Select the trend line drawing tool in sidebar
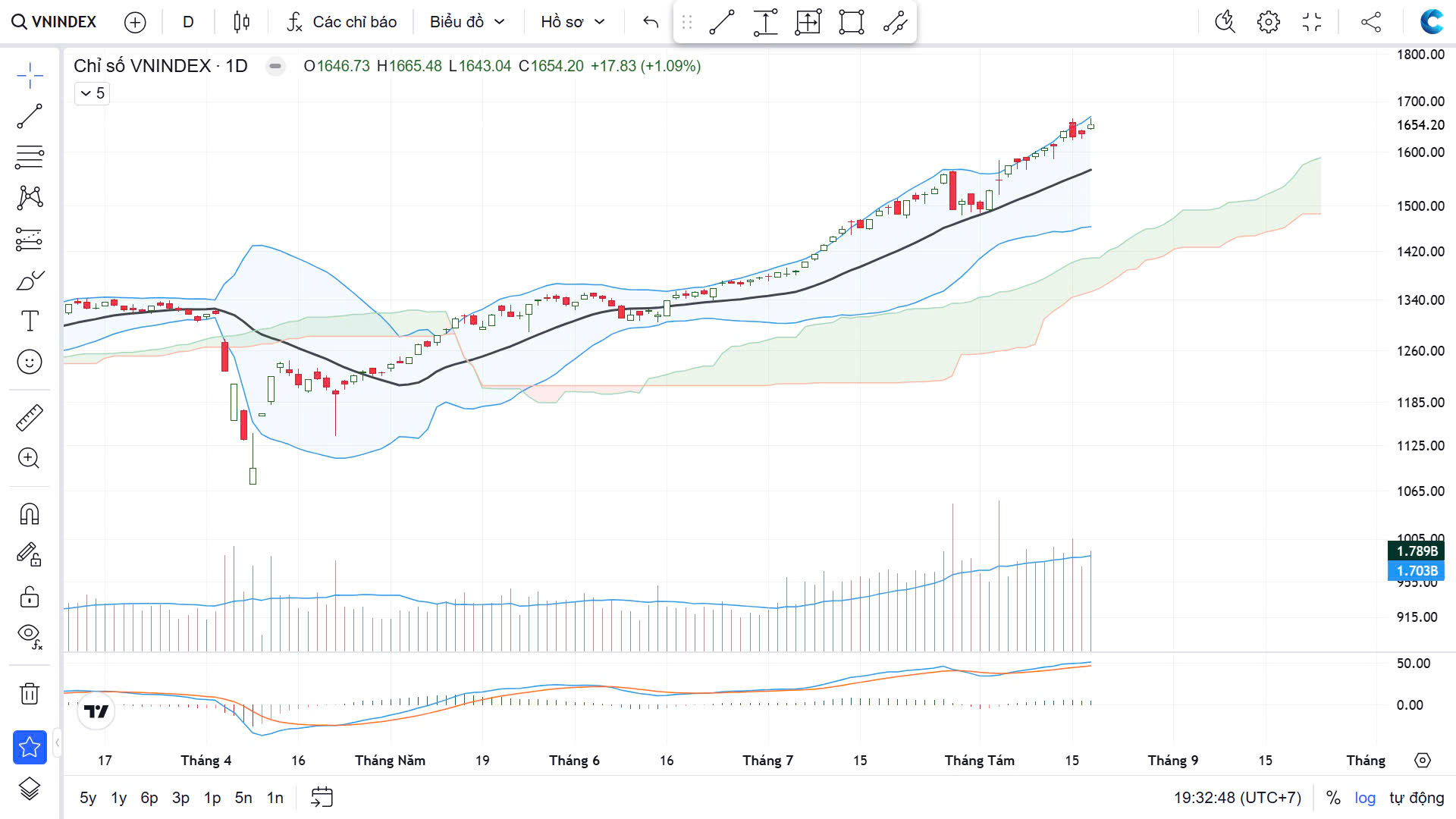This screenshot has height=819, width=1456. [30, 117]
